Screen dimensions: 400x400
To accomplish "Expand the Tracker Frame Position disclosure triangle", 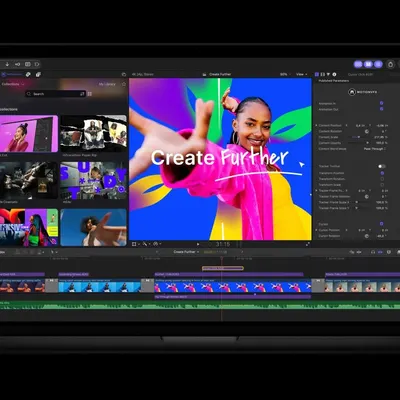I will 316,190.
